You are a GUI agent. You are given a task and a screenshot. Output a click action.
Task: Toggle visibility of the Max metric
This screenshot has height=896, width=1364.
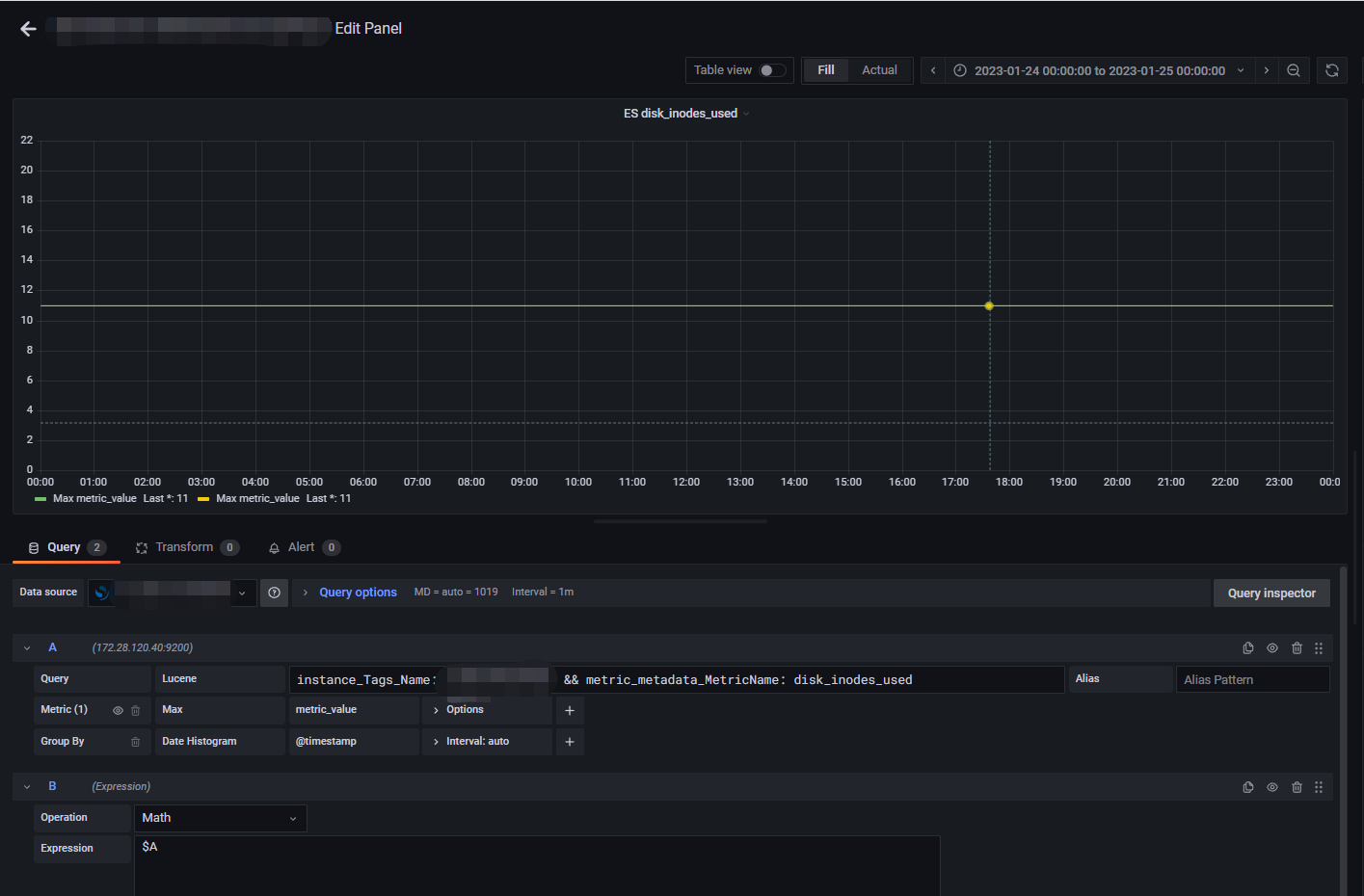pyautogui.click(x=117, y=709)
